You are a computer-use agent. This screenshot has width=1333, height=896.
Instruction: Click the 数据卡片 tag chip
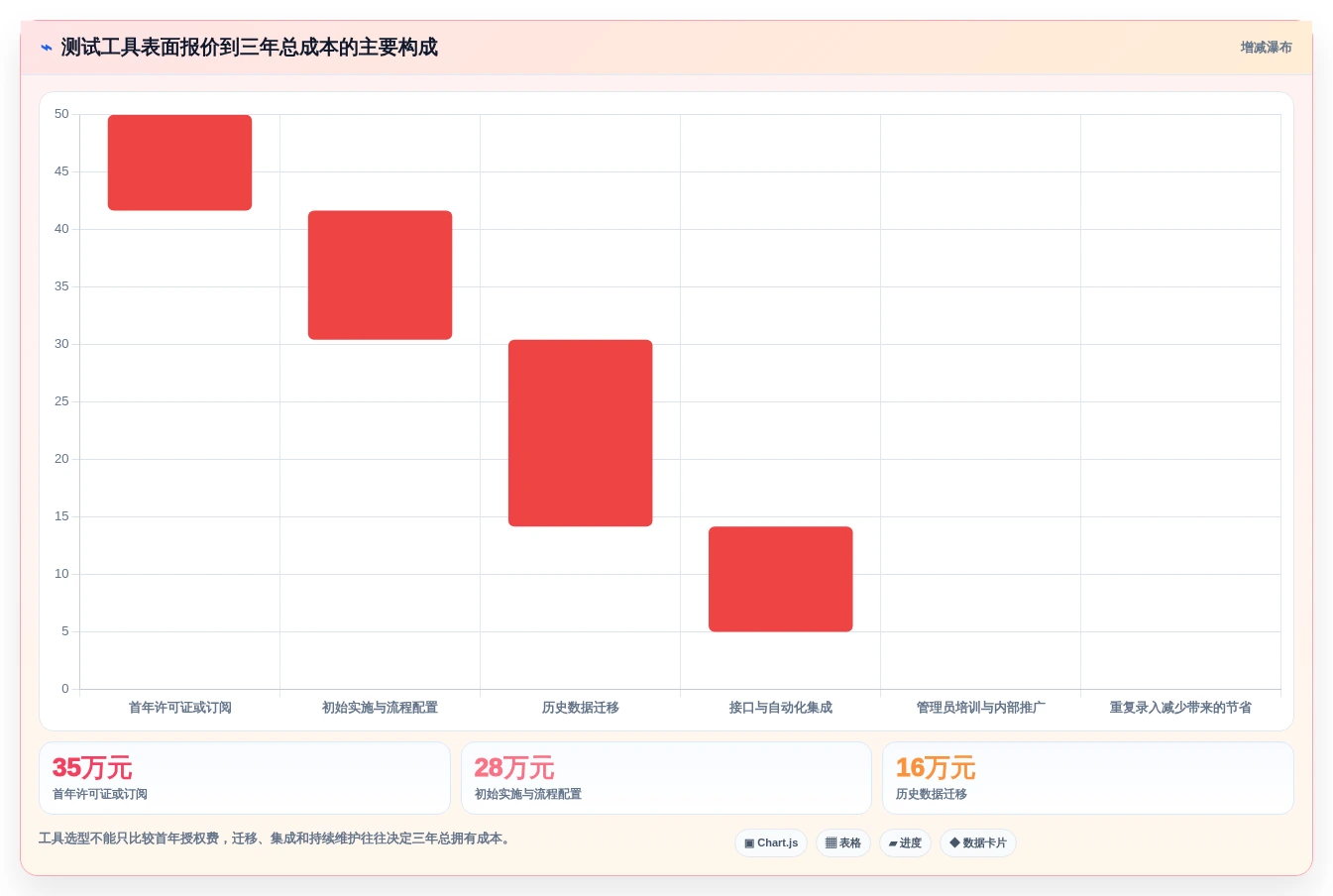pyautogui.click(x=978, y=843)
